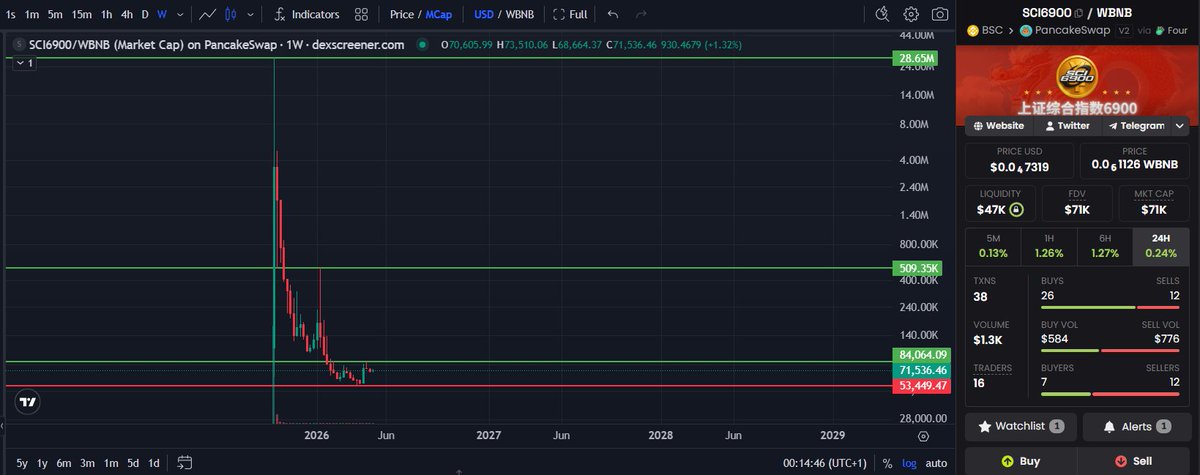1200x475 pixels.
Task: Open the quick search icon
Action: (x=881, y=14)
